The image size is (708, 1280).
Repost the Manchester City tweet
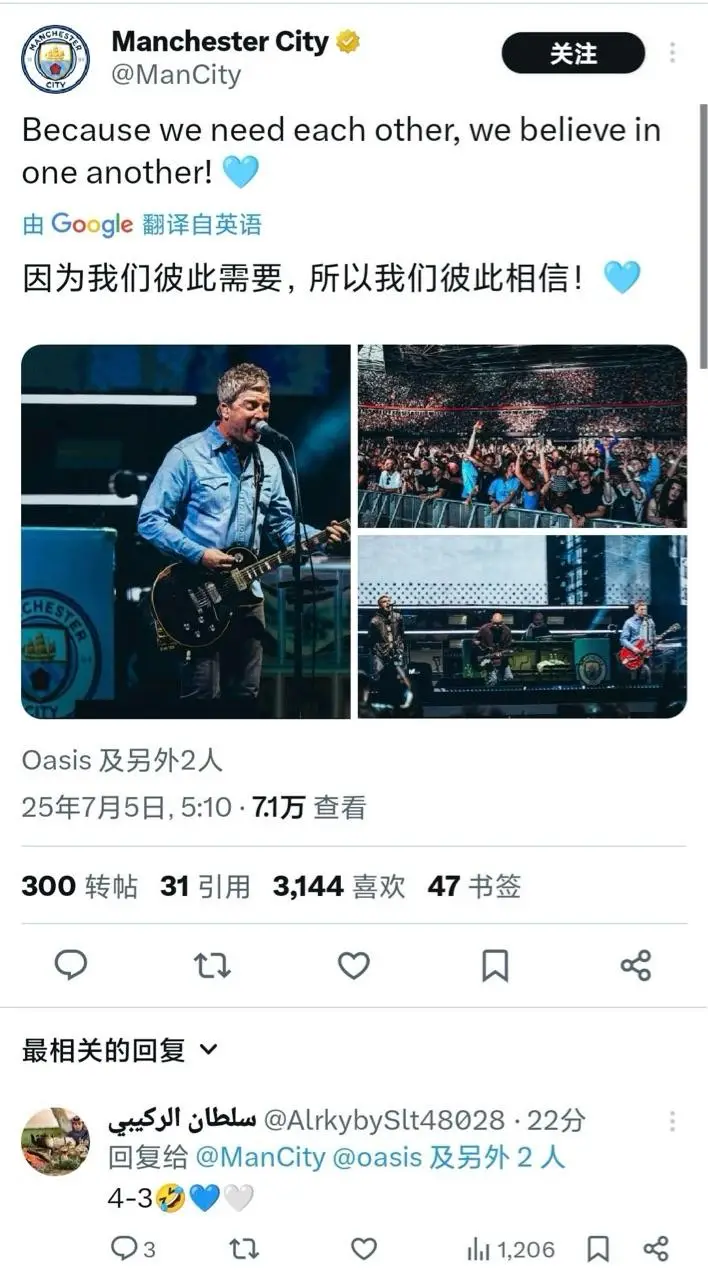coord(212,965)
